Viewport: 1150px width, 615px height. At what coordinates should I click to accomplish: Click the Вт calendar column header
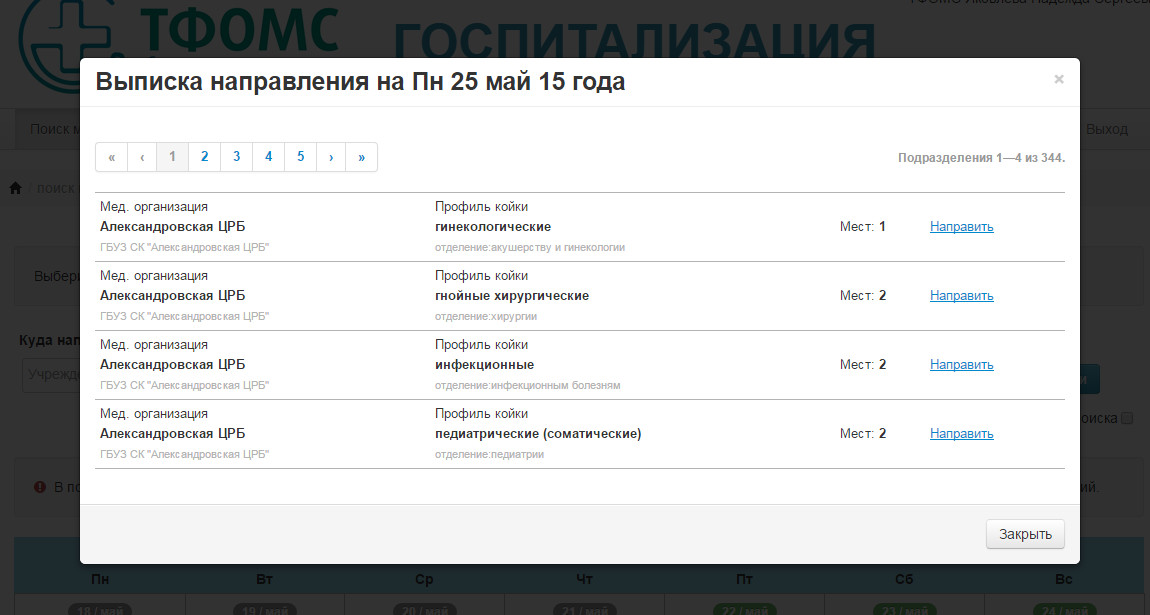[265, 579]
